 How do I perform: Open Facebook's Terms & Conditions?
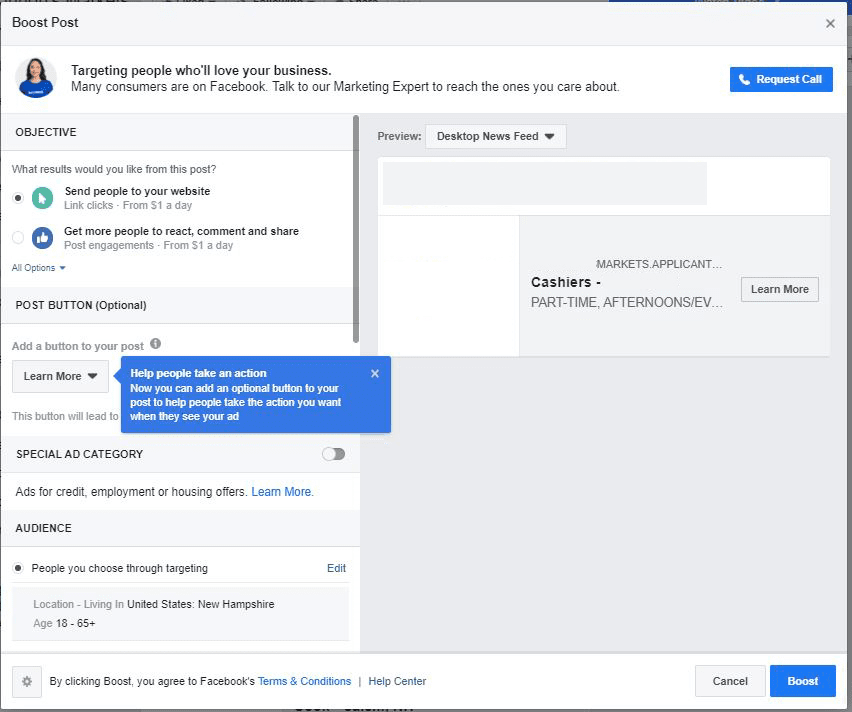304,681
